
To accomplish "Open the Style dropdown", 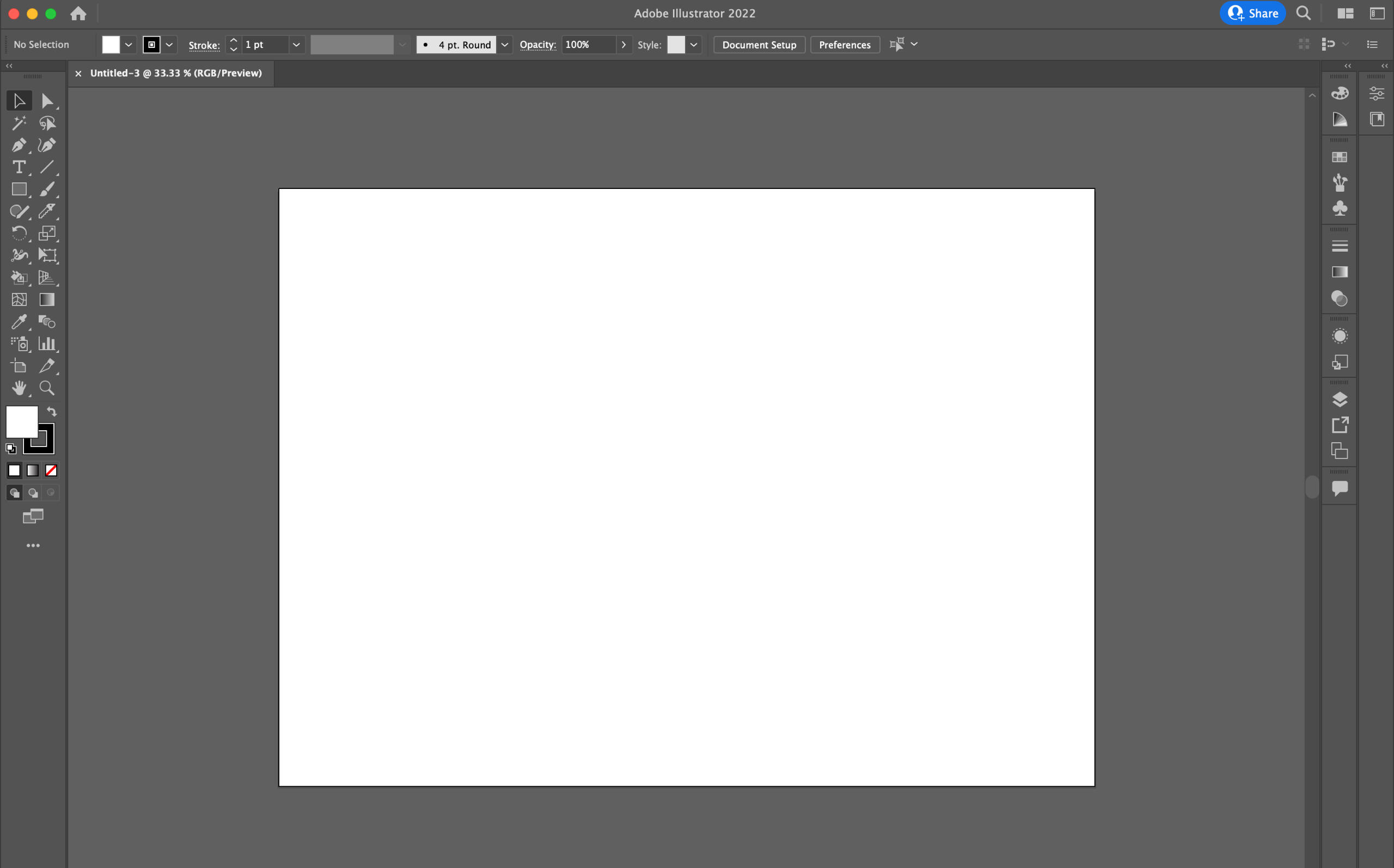I will coord(693,45).
